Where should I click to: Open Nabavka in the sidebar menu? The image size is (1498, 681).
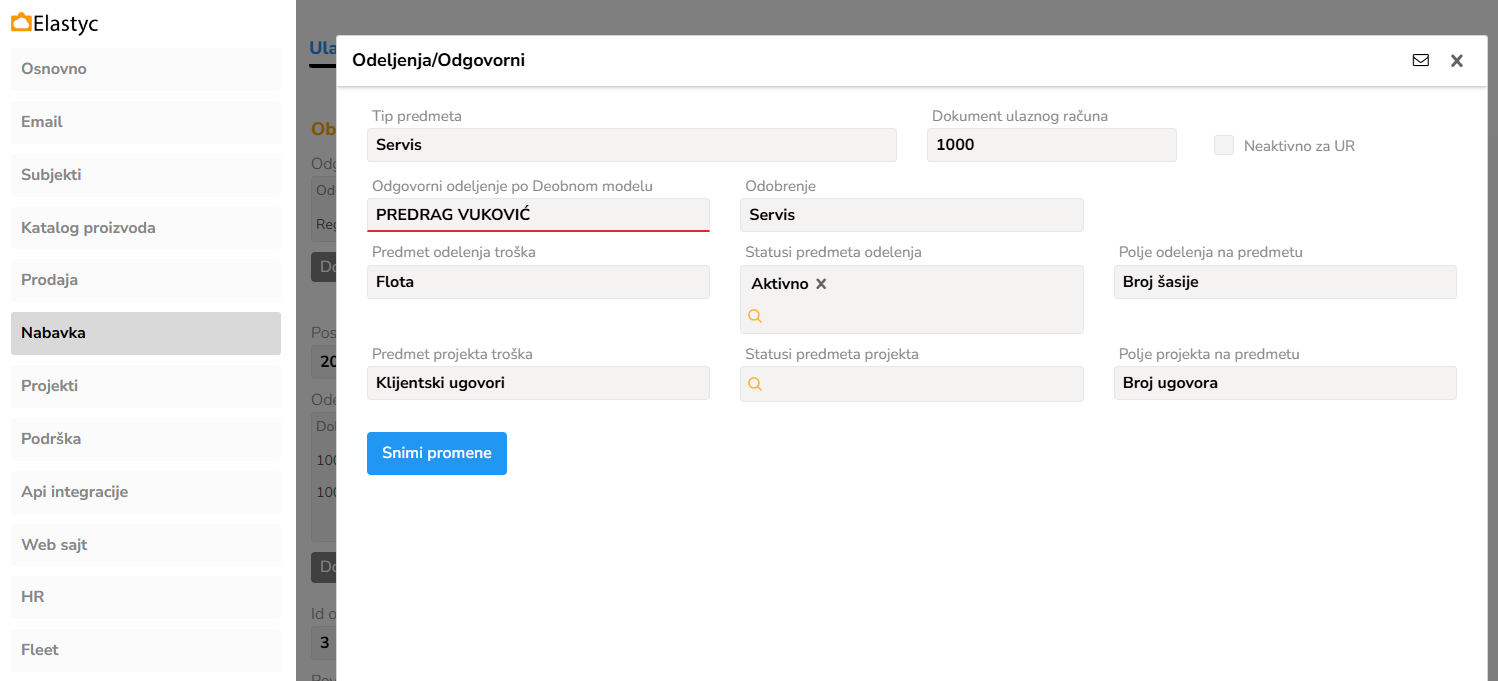click(146, 333)
